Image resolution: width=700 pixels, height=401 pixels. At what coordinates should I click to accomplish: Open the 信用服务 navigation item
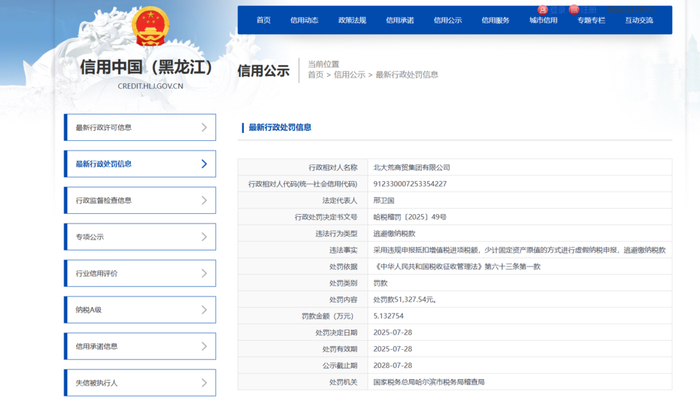[496, 20]
